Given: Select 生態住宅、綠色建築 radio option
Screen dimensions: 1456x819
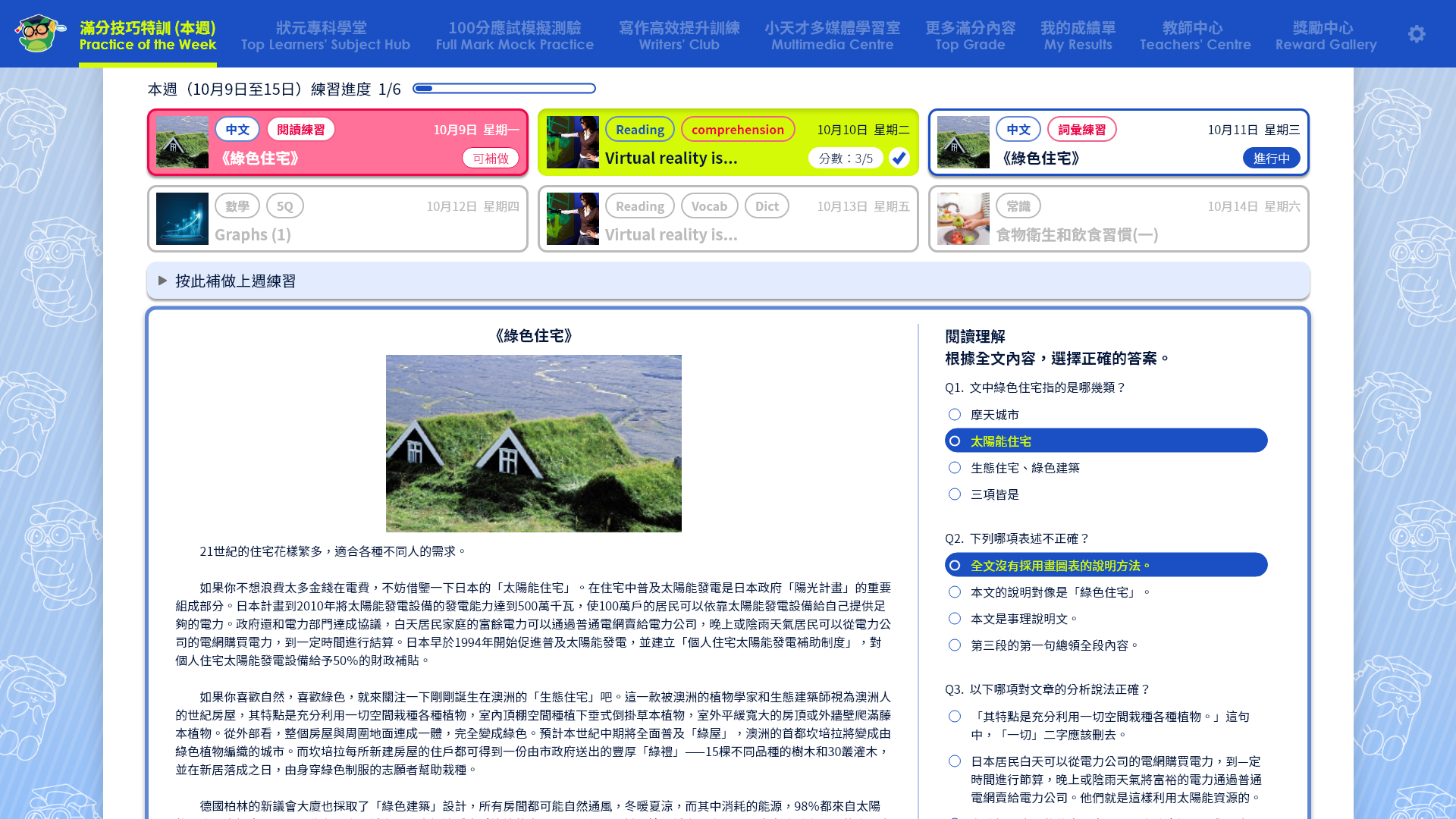Looking at the screenshot, I should point(955,468).
